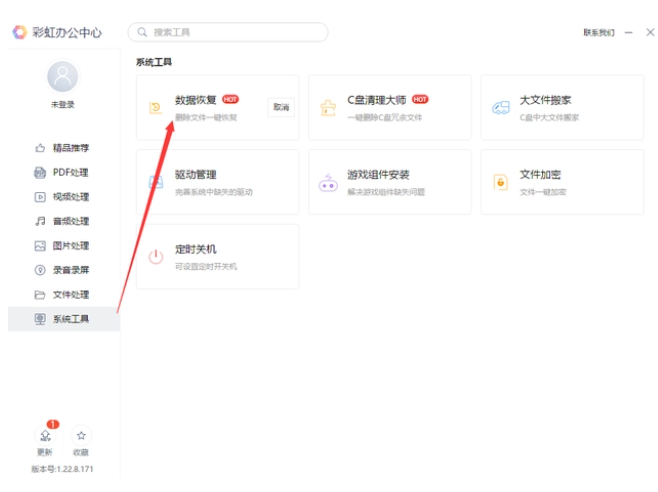
Task: Click the thumbs-up icon beside 精品推荐
Action: 40,148
